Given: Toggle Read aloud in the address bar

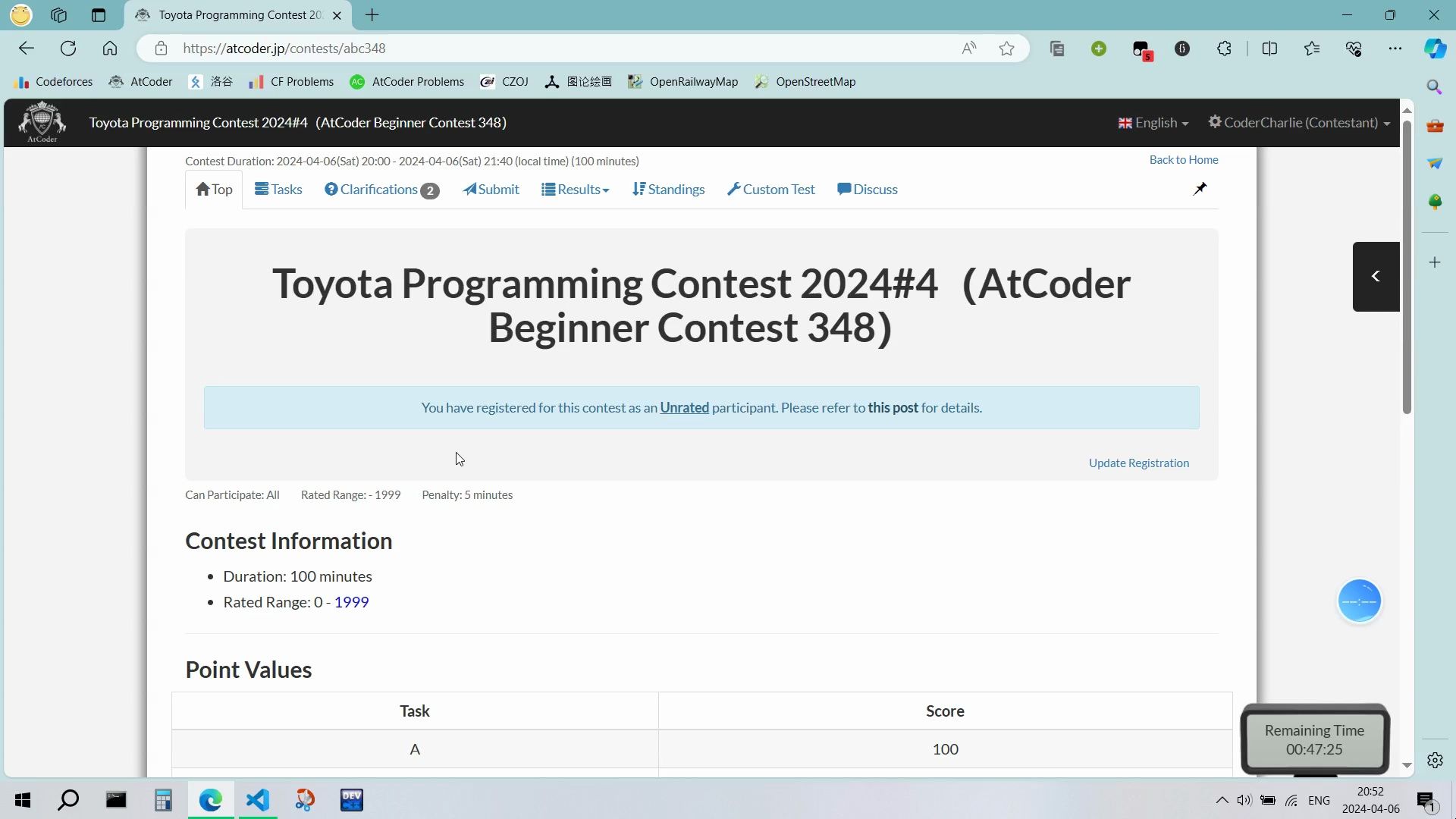Looking at the screenshot, I should (968, 48).
